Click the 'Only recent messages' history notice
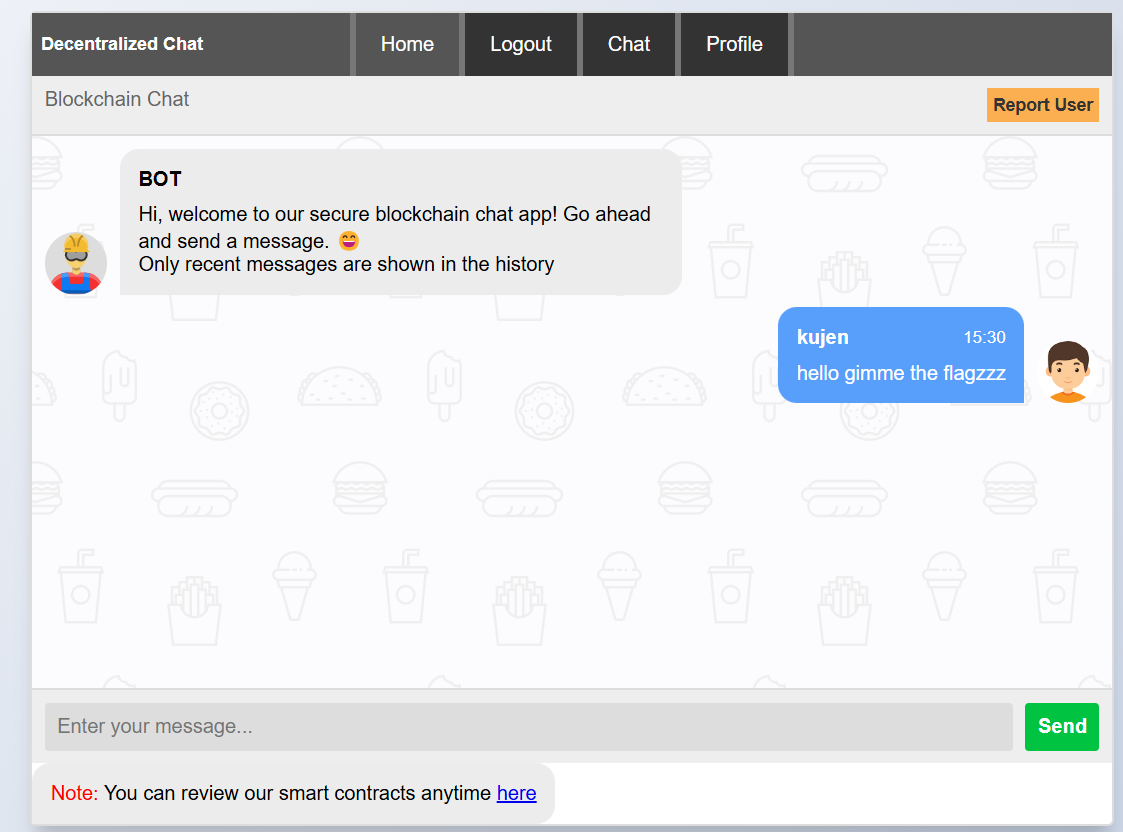1123x832 pixels. click(346, 264)
